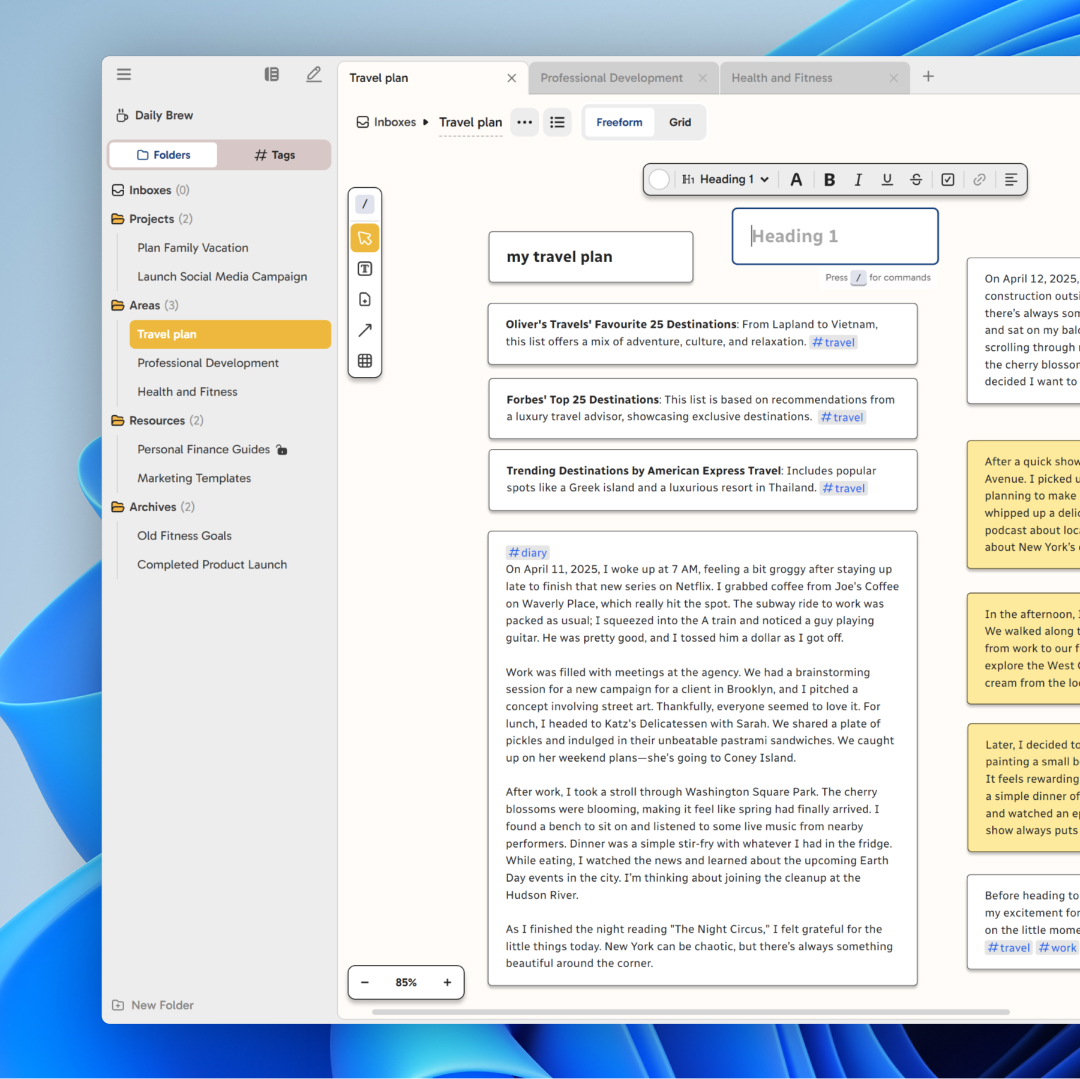Switch to Professional Development tab

[612, 78]
